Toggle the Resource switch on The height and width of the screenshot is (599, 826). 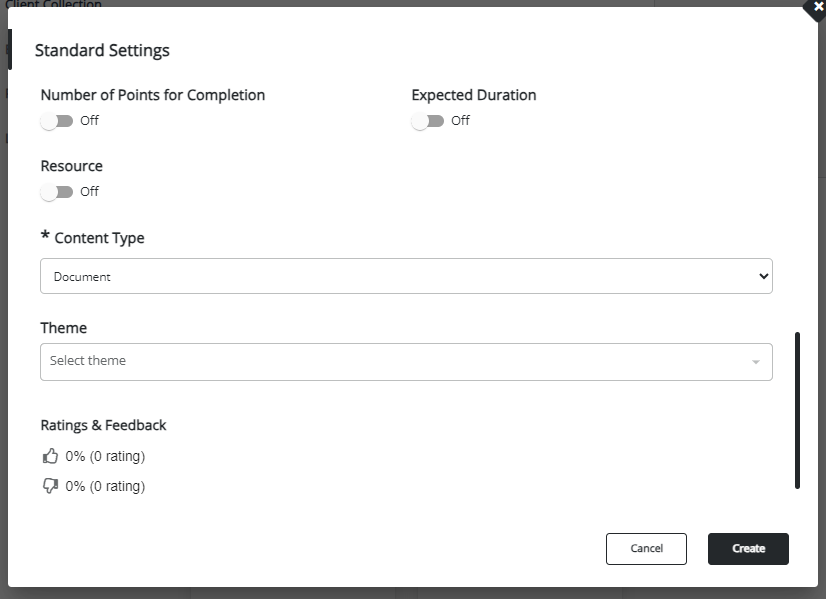(x=57, y=192)
